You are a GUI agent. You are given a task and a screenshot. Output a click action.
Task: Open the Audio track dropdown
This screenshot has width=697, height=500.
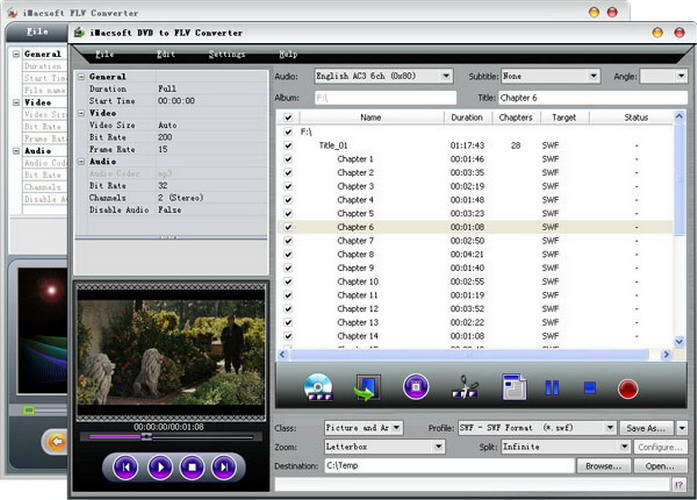coord(445,76)
